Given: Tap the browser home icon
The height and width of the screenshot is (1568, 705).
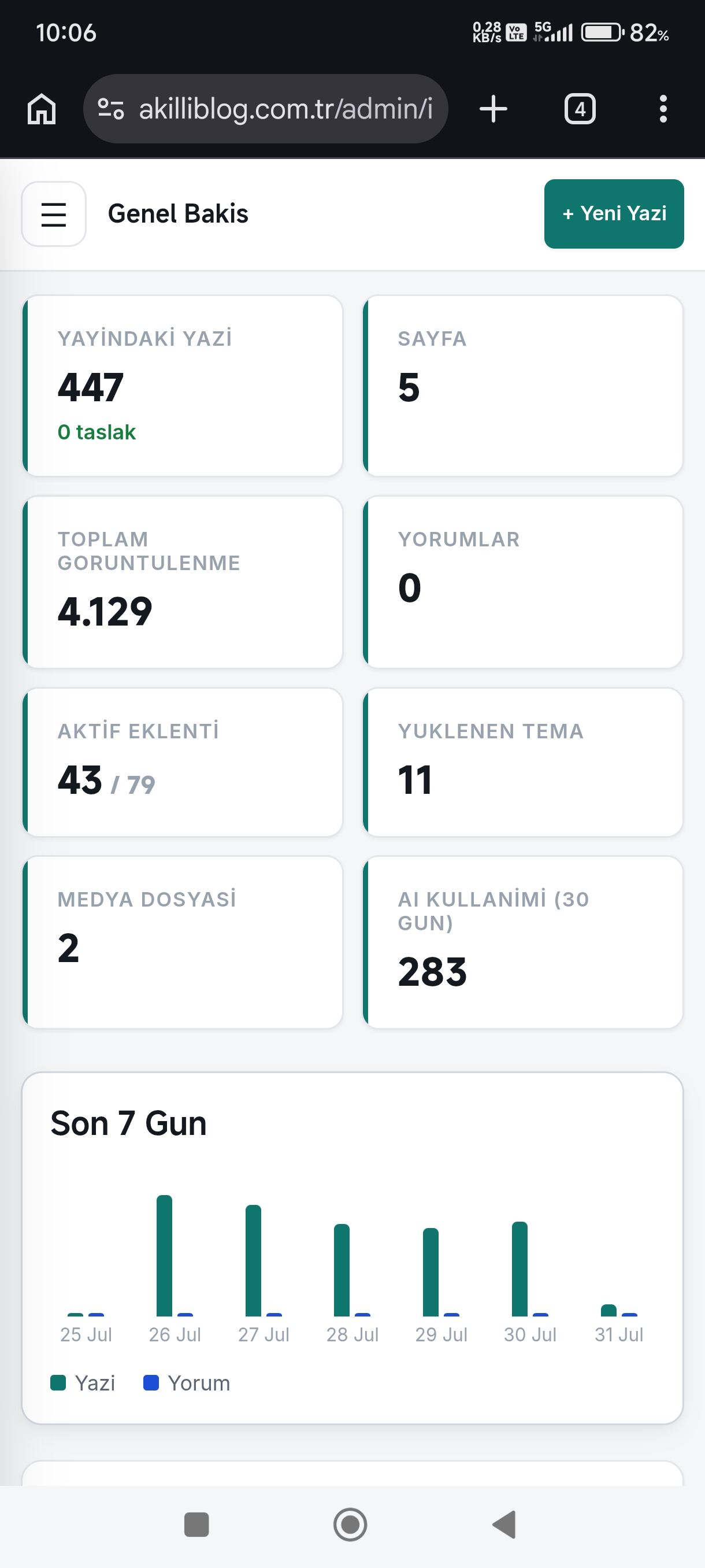Looking at the screenshot, I should (42, 109).
